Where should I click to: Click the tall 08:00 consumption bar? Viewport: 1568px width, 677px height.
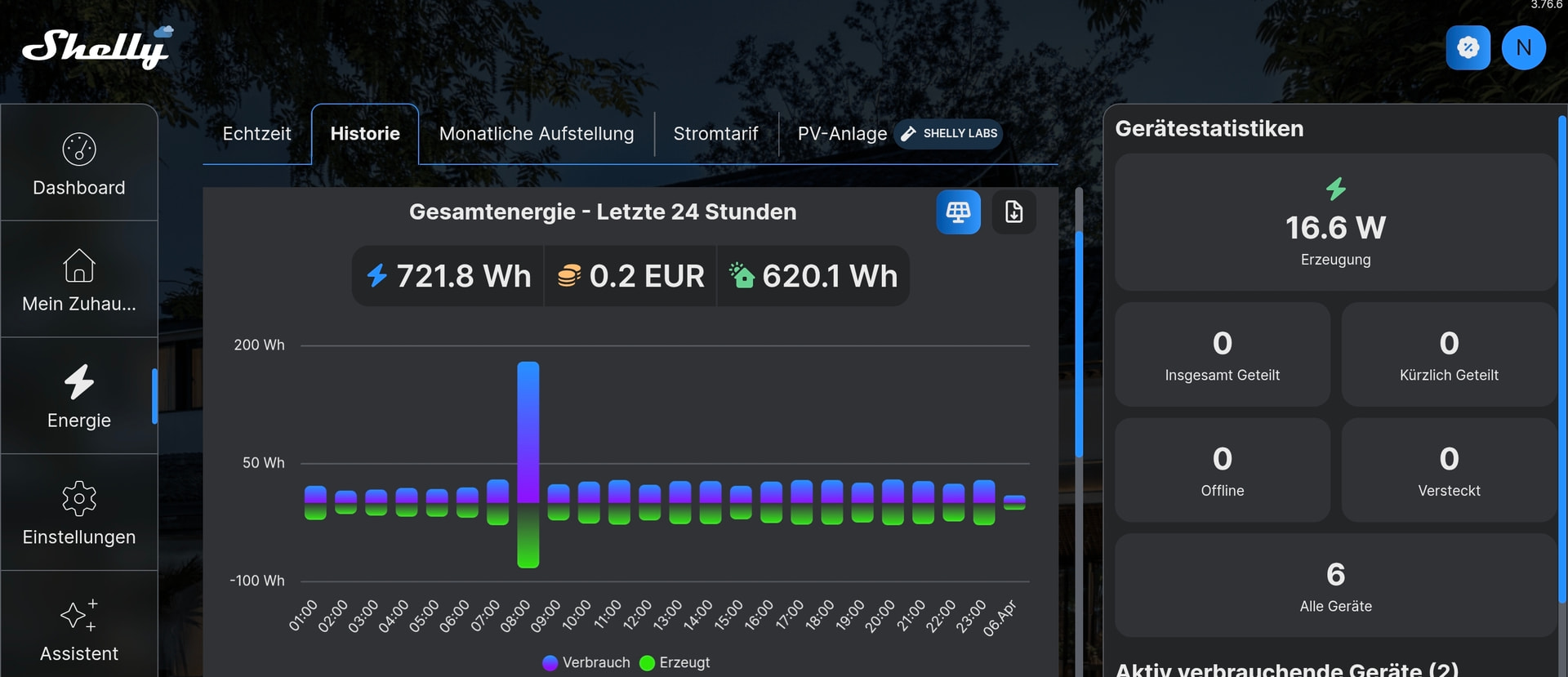[x=528, y=431]
